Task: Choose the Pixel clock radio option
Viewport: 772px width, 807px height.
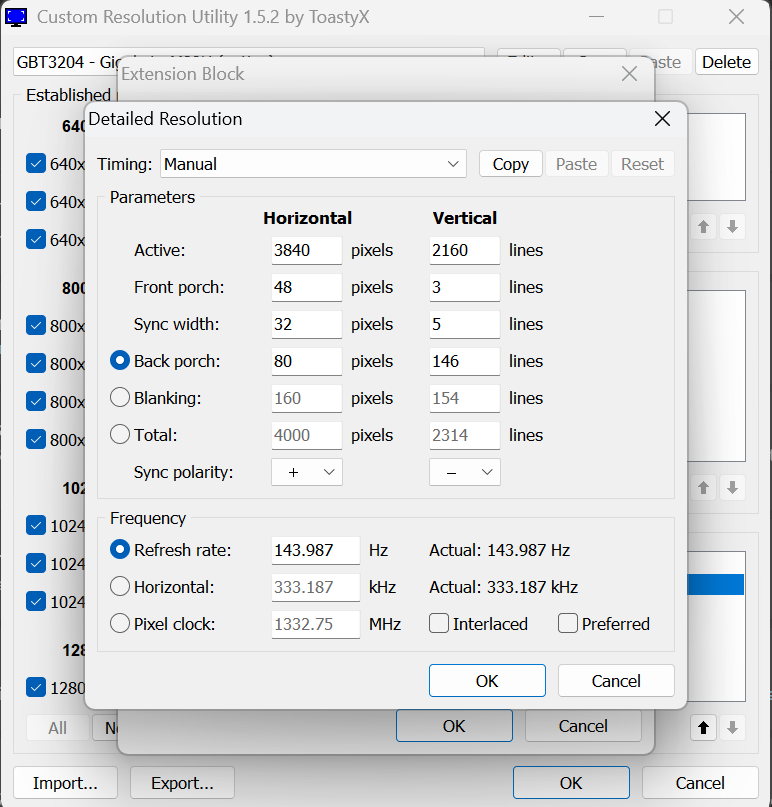Action: coord(120,624)
